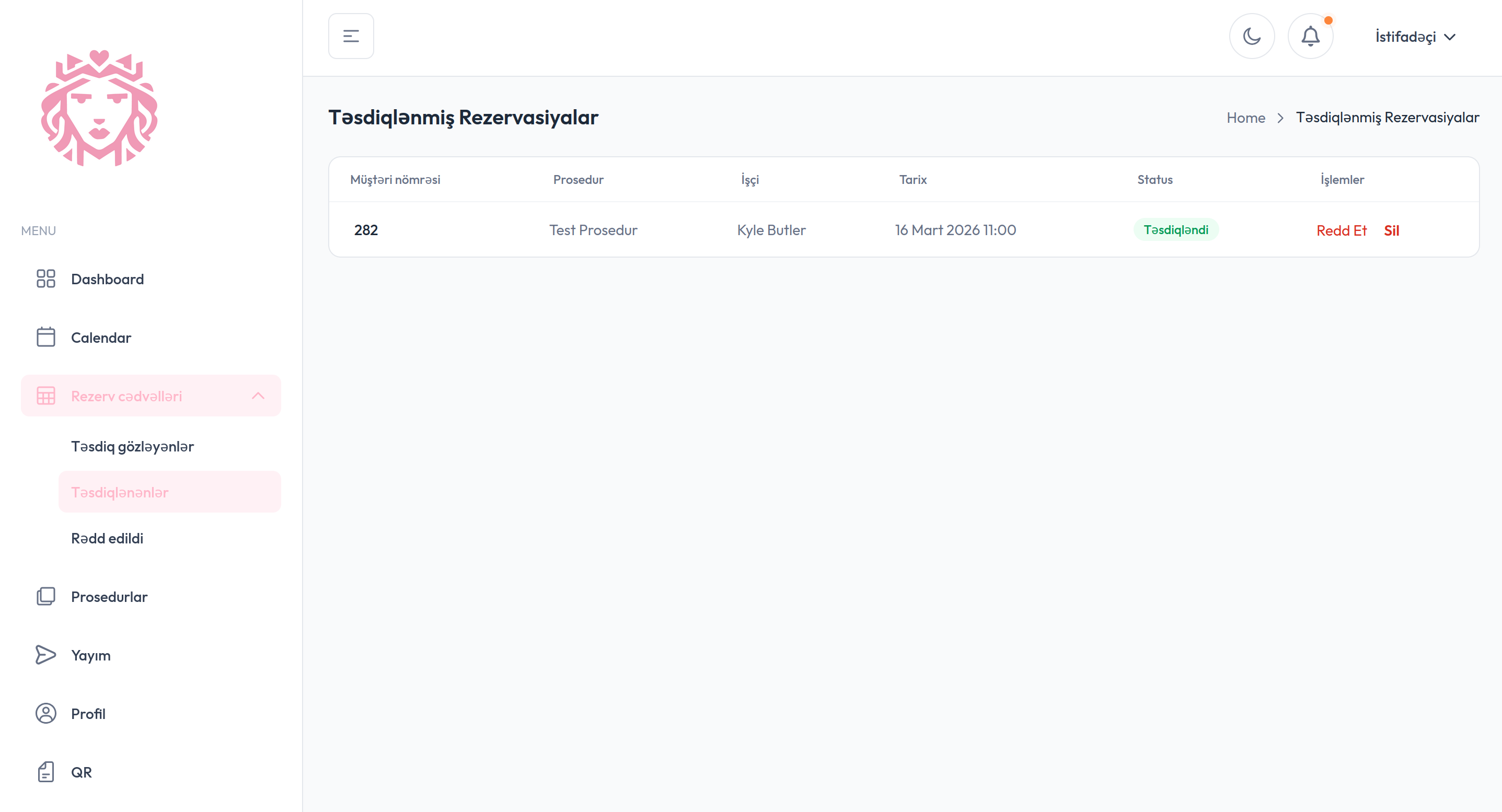
Task: Select Təsdiqlənənlər submenu item
Action: tap(120, 492)
